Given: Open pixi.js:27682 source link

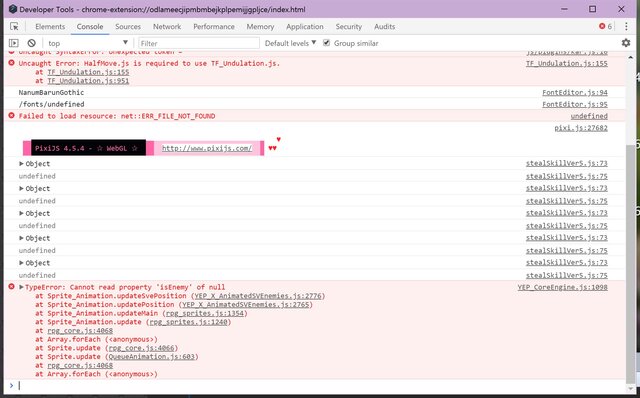Looking at the screenshot, I should click(581, 128).
